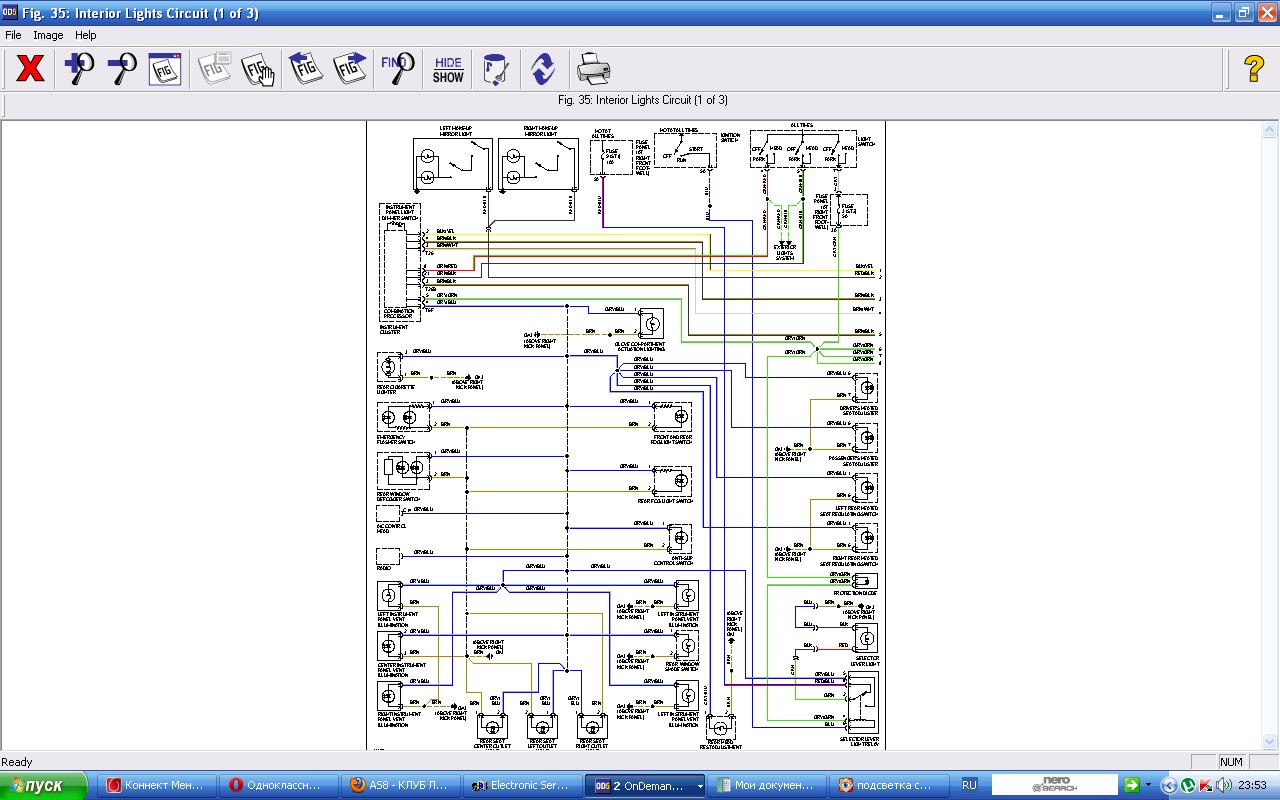This screenshot has width=1280, height=800.
Task: Click the paint bucket color icon
Action: (495, 69)
